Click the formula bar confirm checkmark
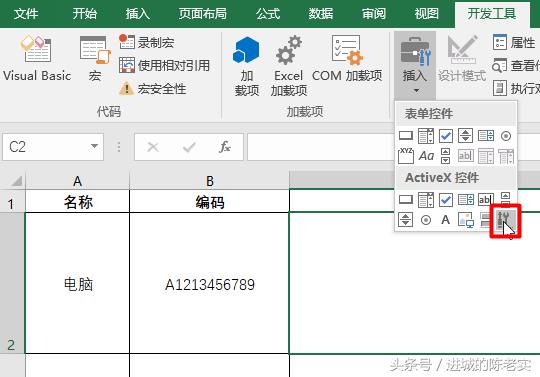540x377 pixels. tap(189, 147)
